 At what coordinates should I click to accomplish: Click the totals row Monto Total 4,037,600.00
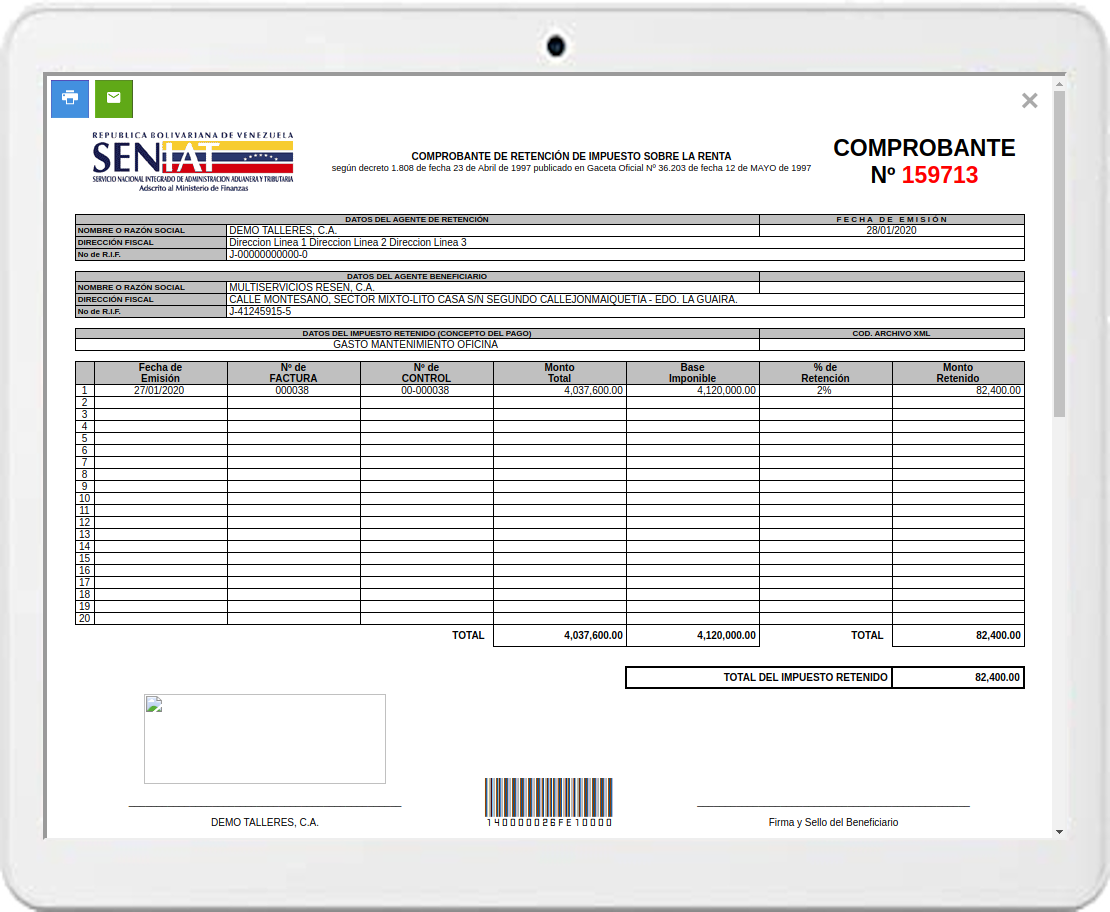tap(593, 635)
